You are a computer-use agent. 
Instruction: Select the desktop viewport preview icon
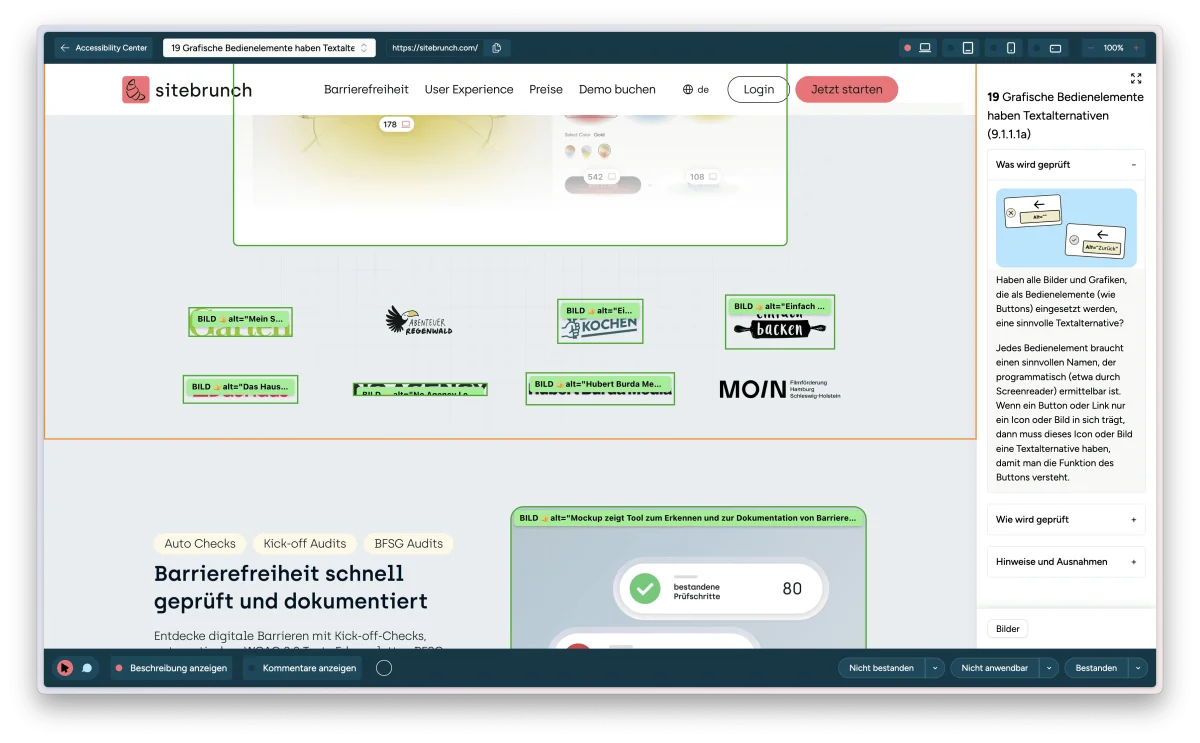point(925,47)
